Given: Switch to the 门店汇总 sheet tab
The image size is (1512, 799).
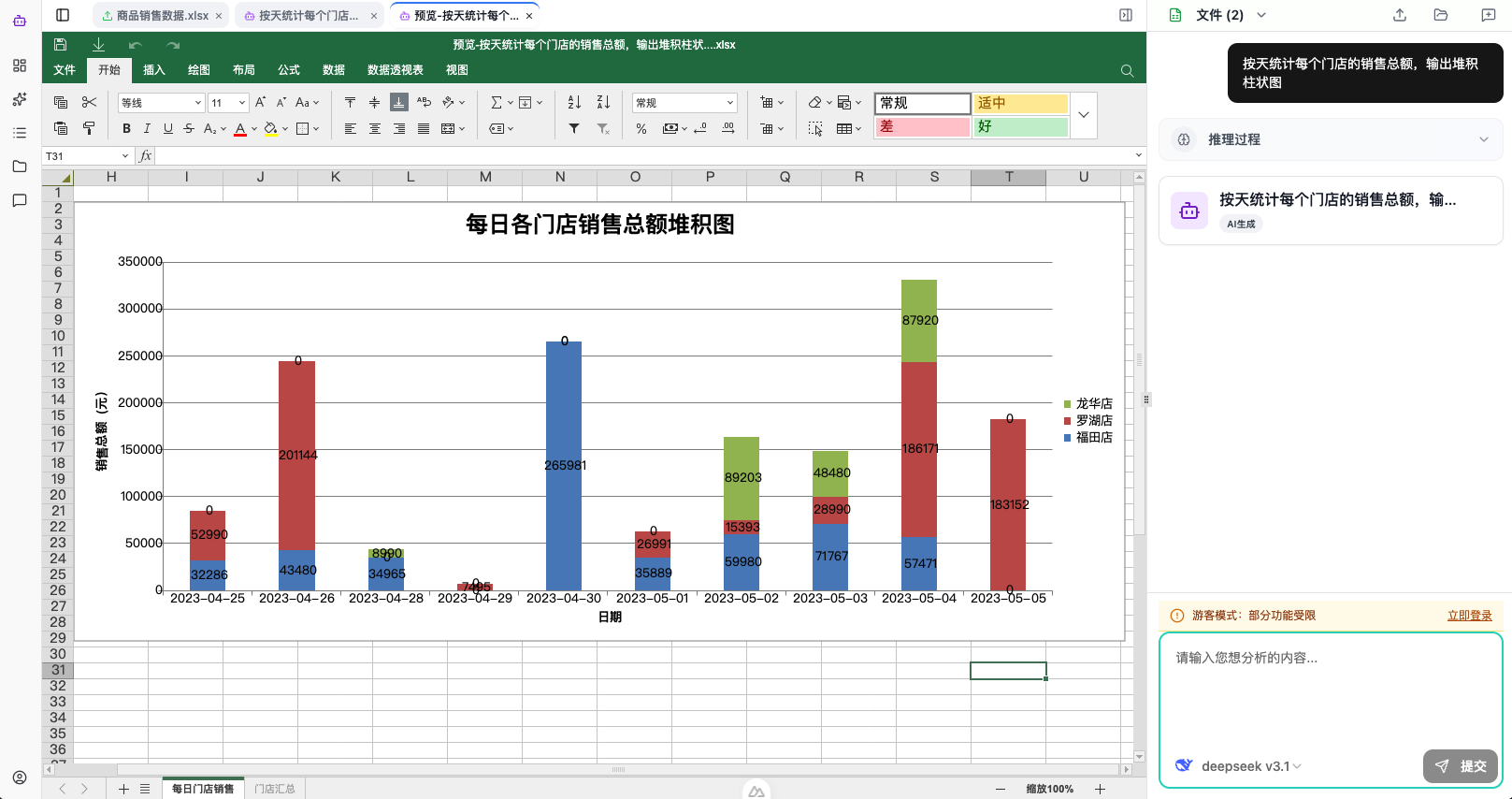Looking at the screenshot, I should pos(275,789).
